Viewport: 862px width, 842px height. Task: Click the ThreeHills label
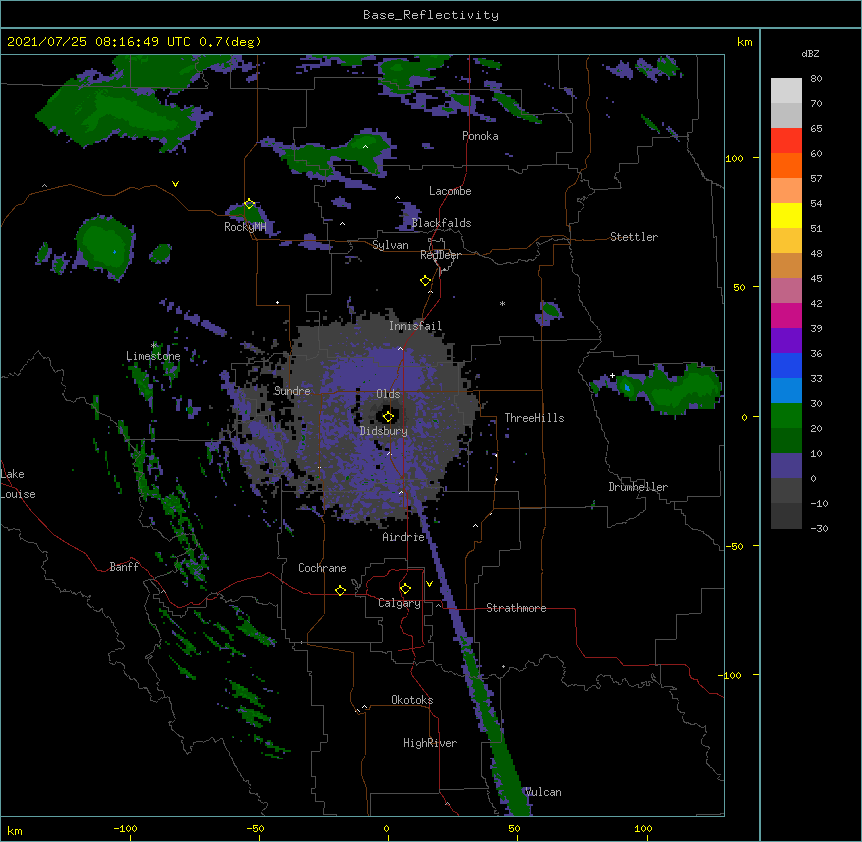point(534,418)
